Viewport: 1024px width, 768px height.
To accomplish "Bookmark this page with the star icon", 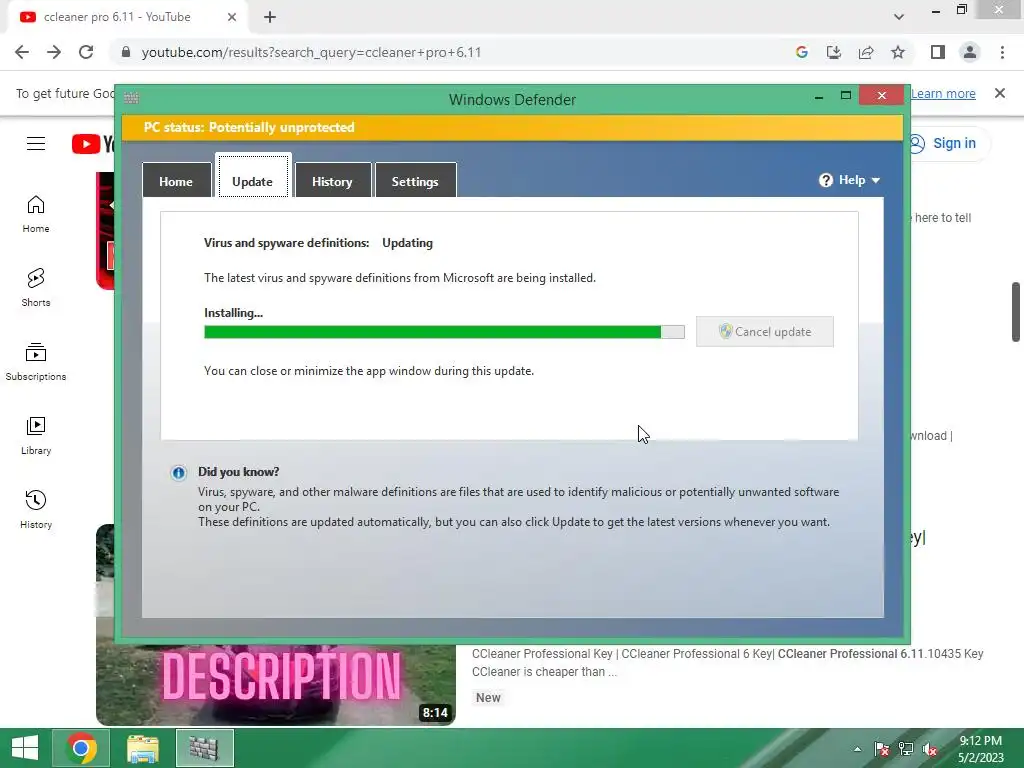I will coord(898,52).
